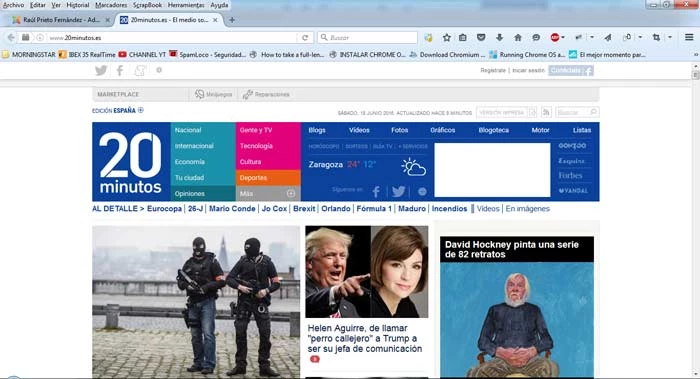700x379 pixels.
Task: Open the Tecnología section
Action: point(256,146)
